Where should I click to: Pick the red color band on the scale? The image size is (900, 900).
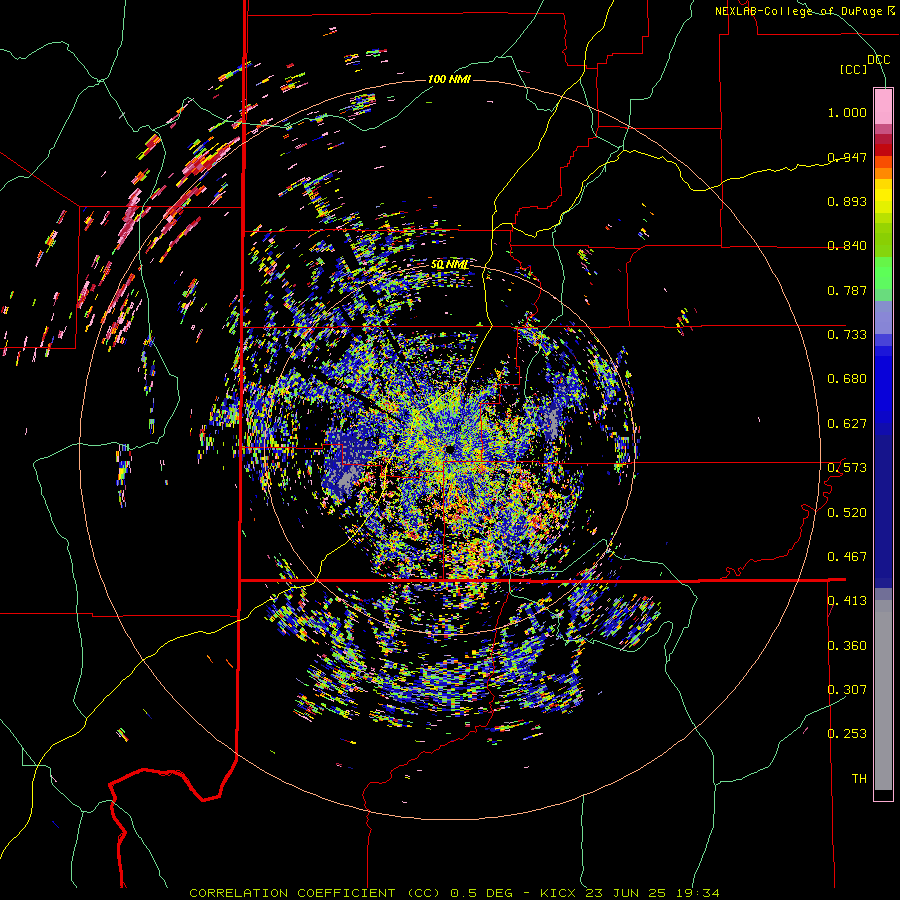point(883,150)
